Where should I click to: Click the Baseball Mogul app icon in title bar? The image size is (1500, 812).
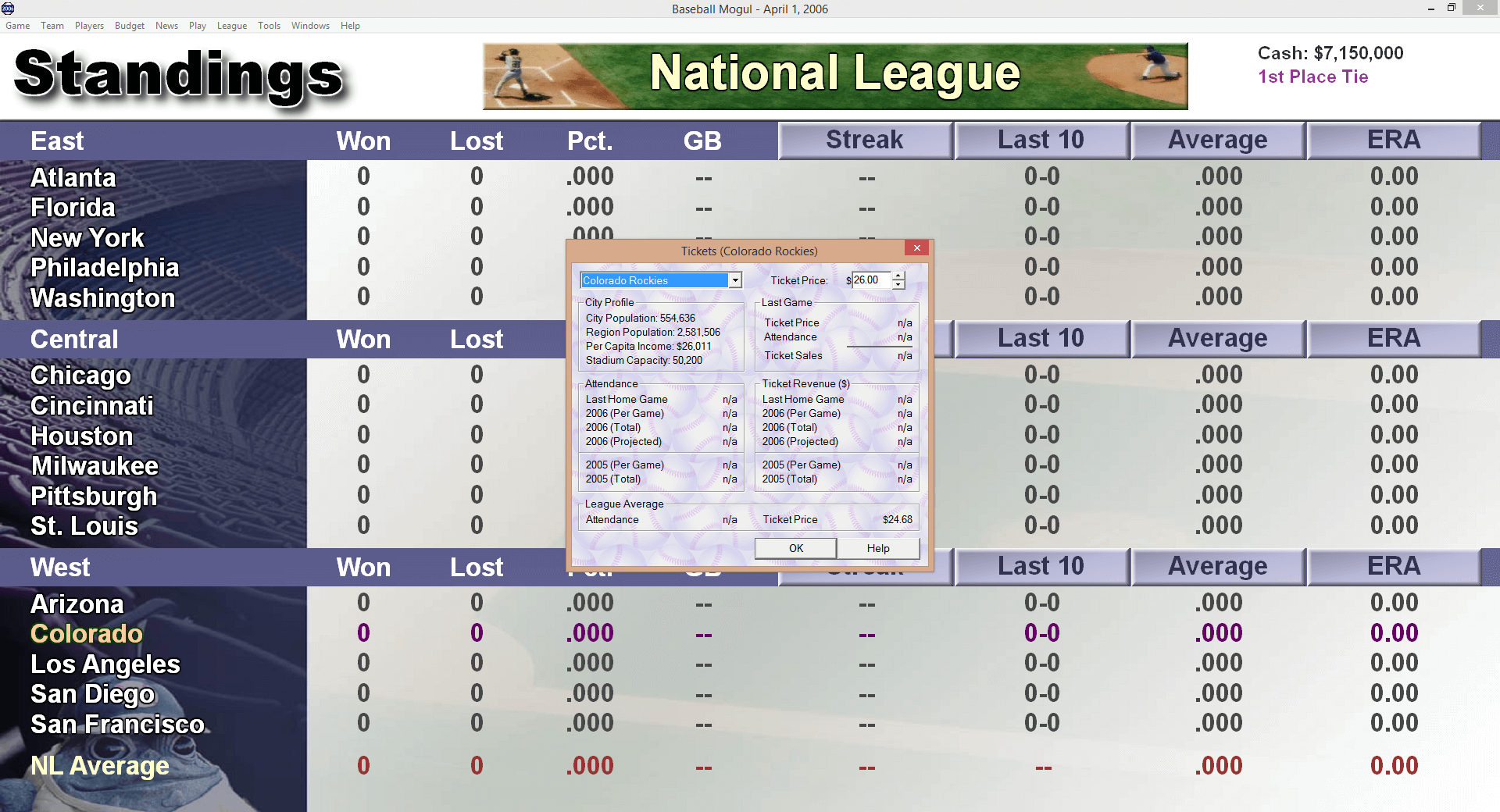(x=8, y=9)
